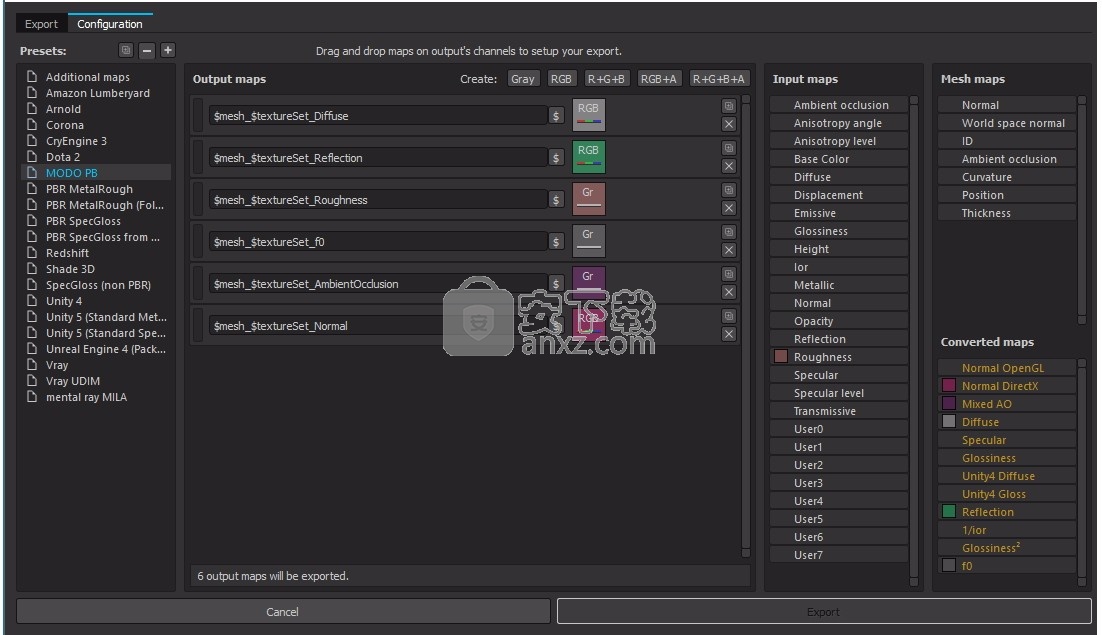Delete the f0 output map
This screenshot has height=635, width=1102.
click(729, 250)
